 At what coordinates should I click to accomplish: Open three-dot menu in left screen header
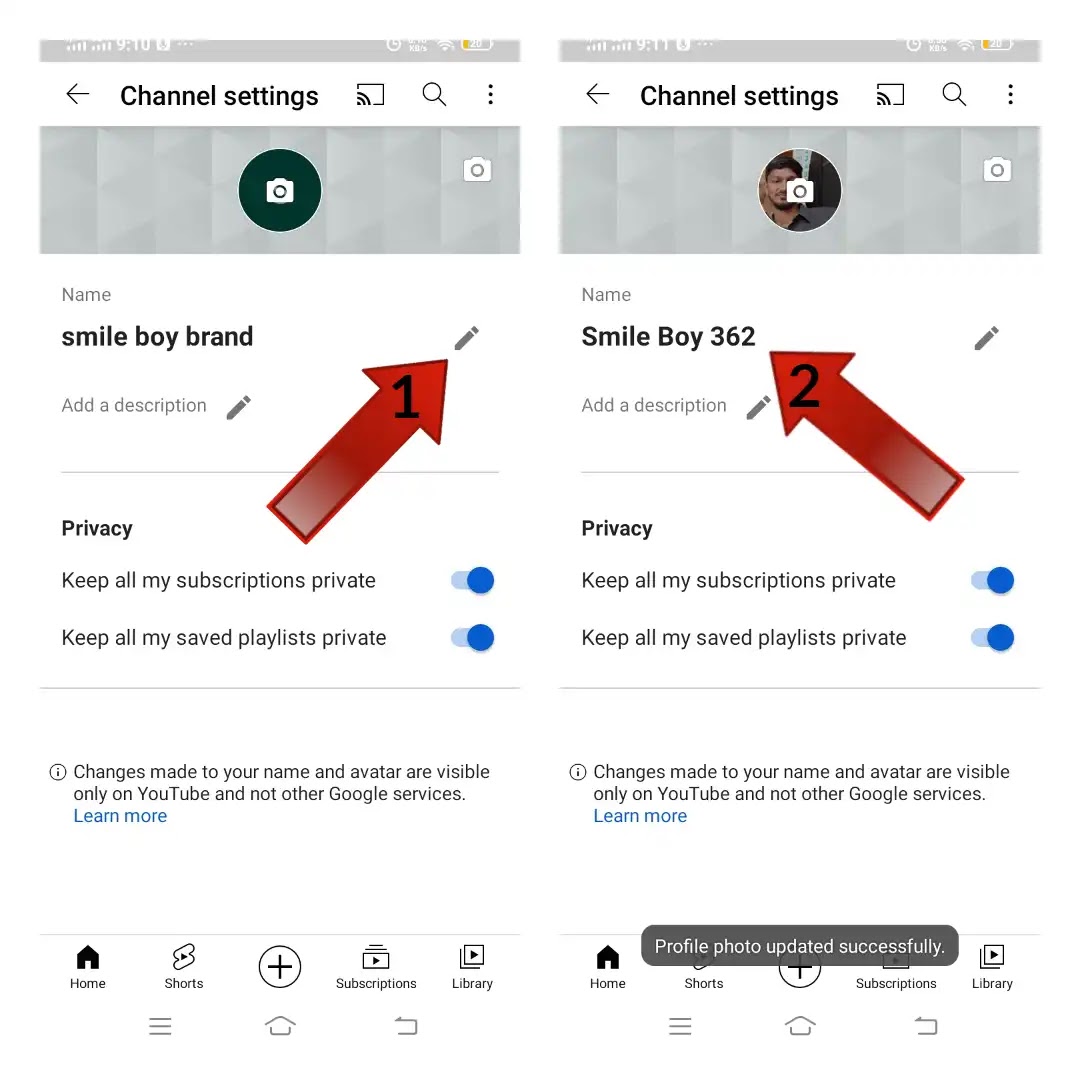tap(490, 94)
